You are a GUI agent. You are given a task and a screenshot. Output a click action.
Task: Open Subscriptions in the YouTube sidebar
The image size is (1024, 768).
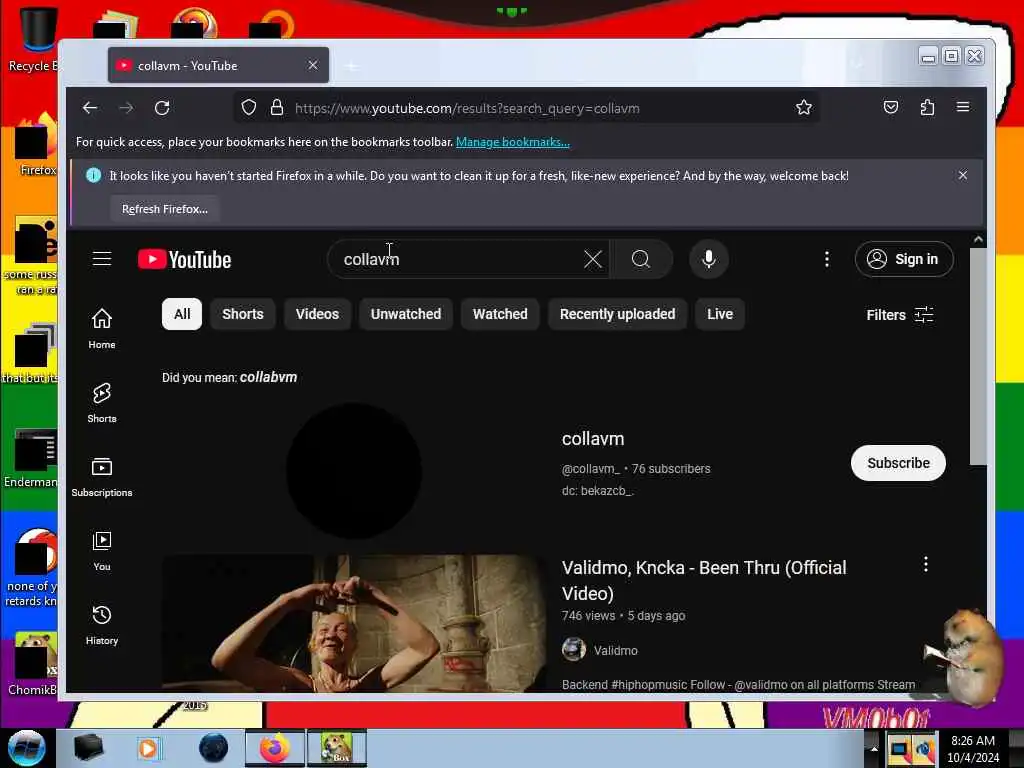102,477
